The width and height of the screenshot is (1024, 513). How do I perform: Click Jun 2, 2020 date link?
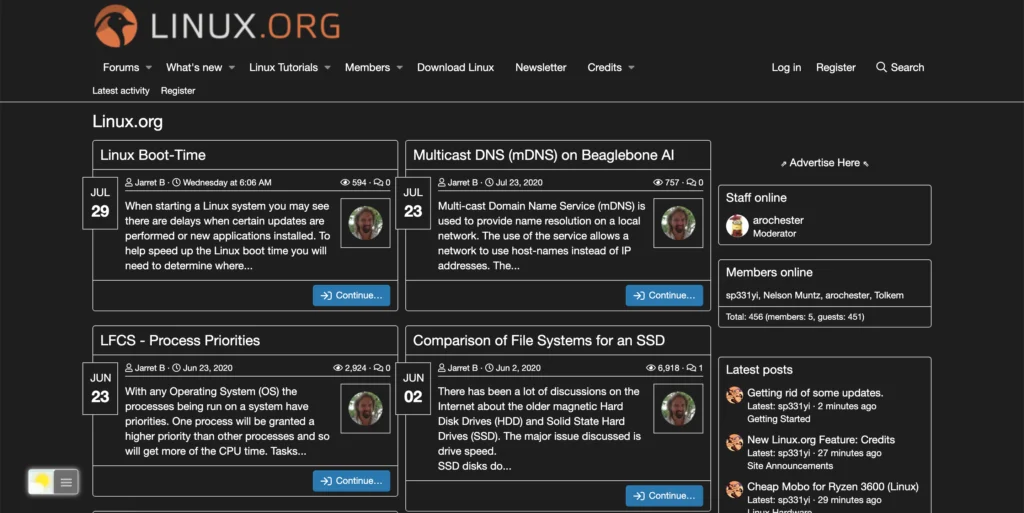pos(518,368)
